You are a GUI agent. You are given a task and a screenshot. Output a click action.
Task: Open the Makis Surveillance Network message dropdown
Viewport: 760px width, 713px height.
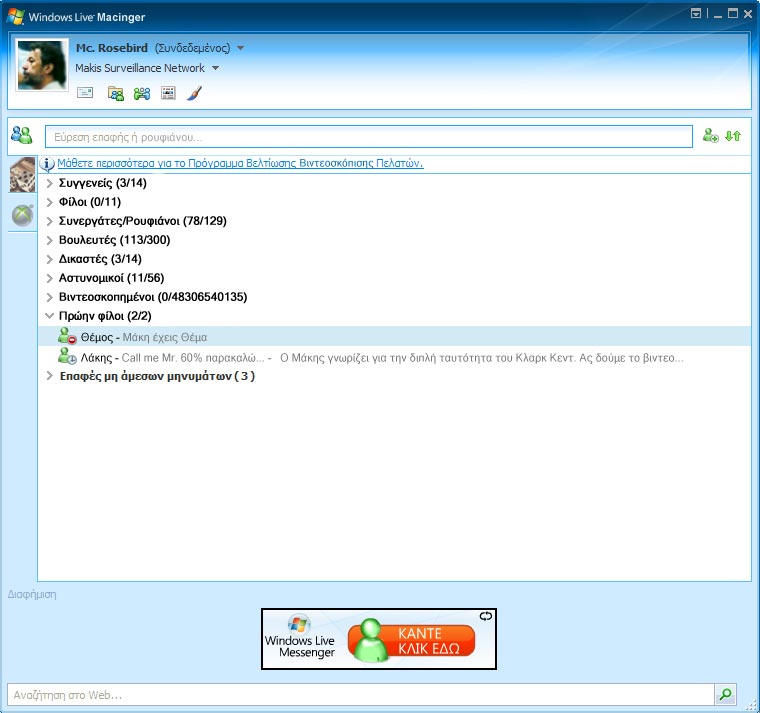coord(216,68)
